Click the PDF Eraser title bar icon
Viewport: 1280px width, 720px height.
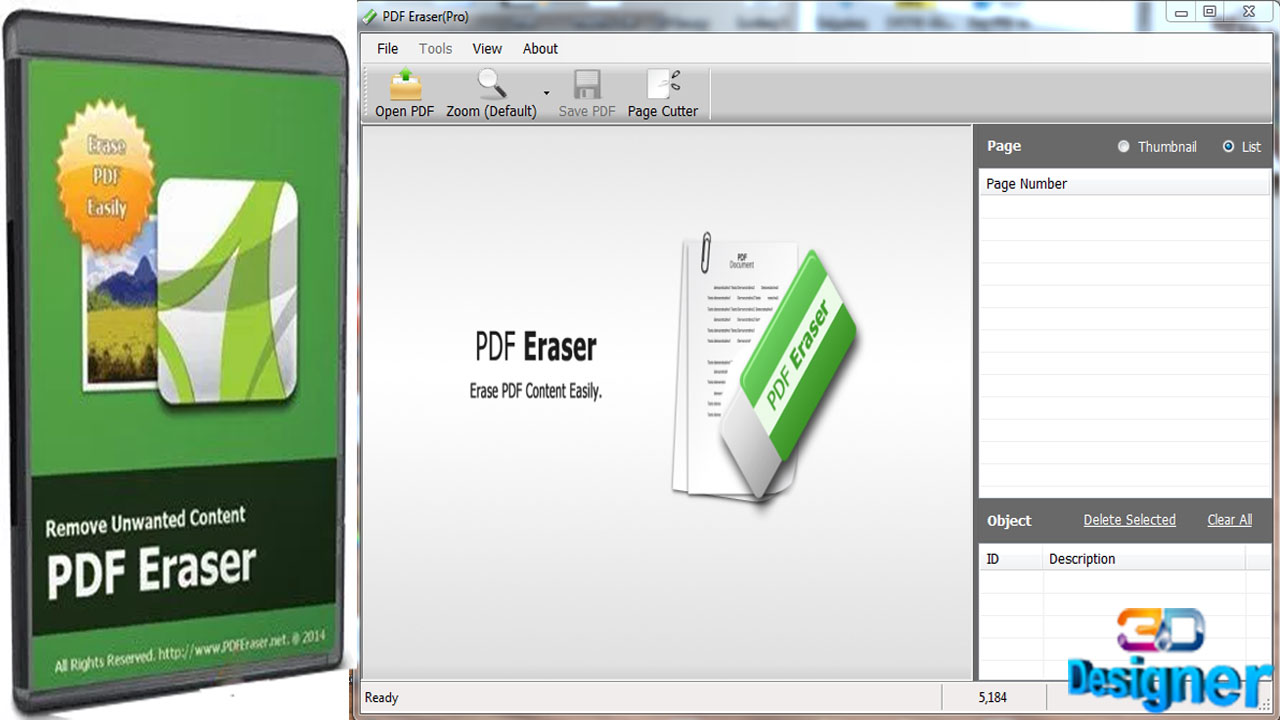tap(370, 16)
